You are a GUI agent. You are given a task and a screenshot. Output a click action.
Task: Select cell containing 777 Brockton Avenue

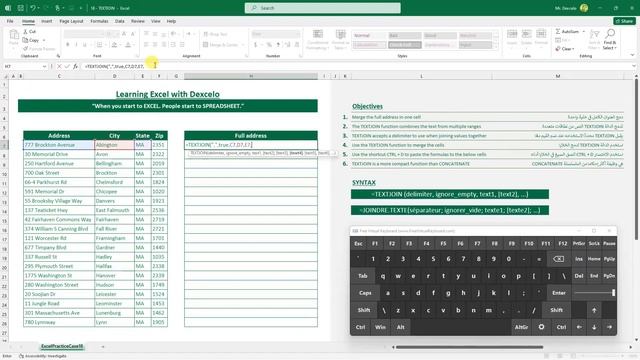(58, 145)
